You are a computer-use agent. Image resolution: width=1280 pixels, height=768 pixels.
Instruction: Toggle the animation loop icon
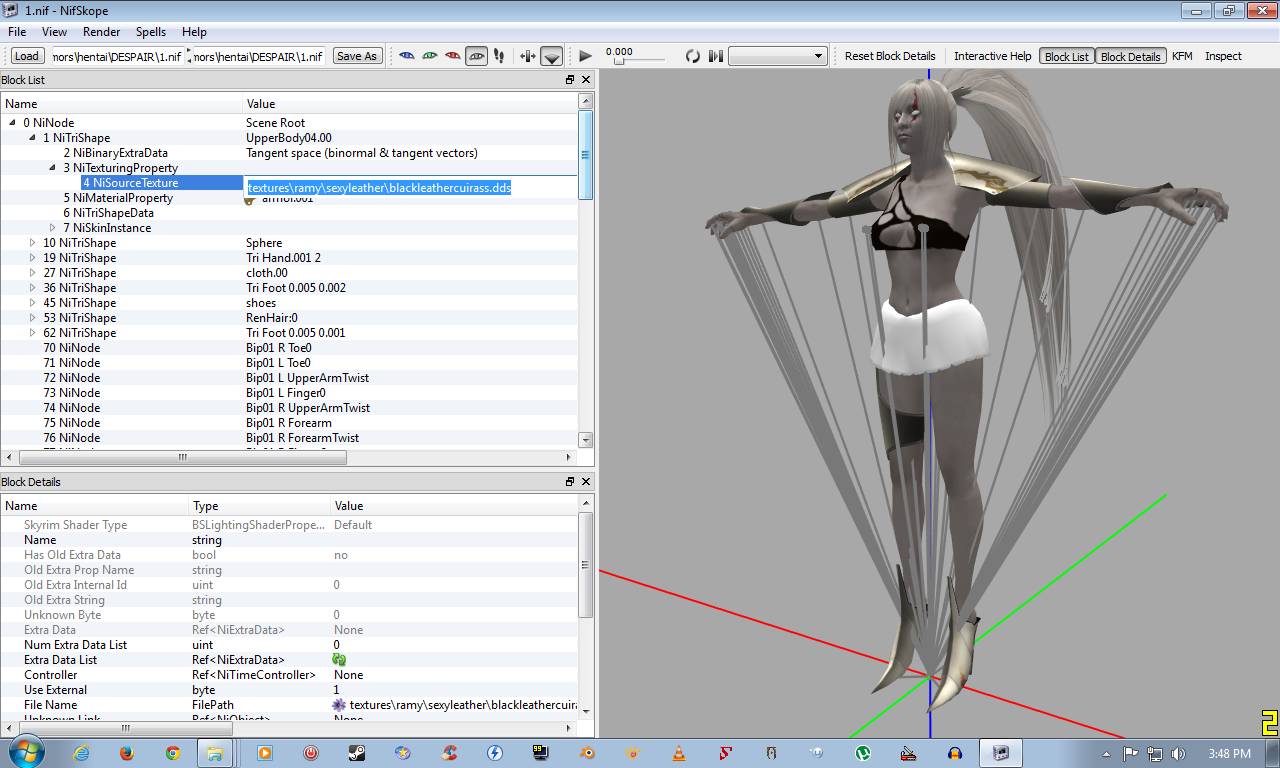[692, 56]
